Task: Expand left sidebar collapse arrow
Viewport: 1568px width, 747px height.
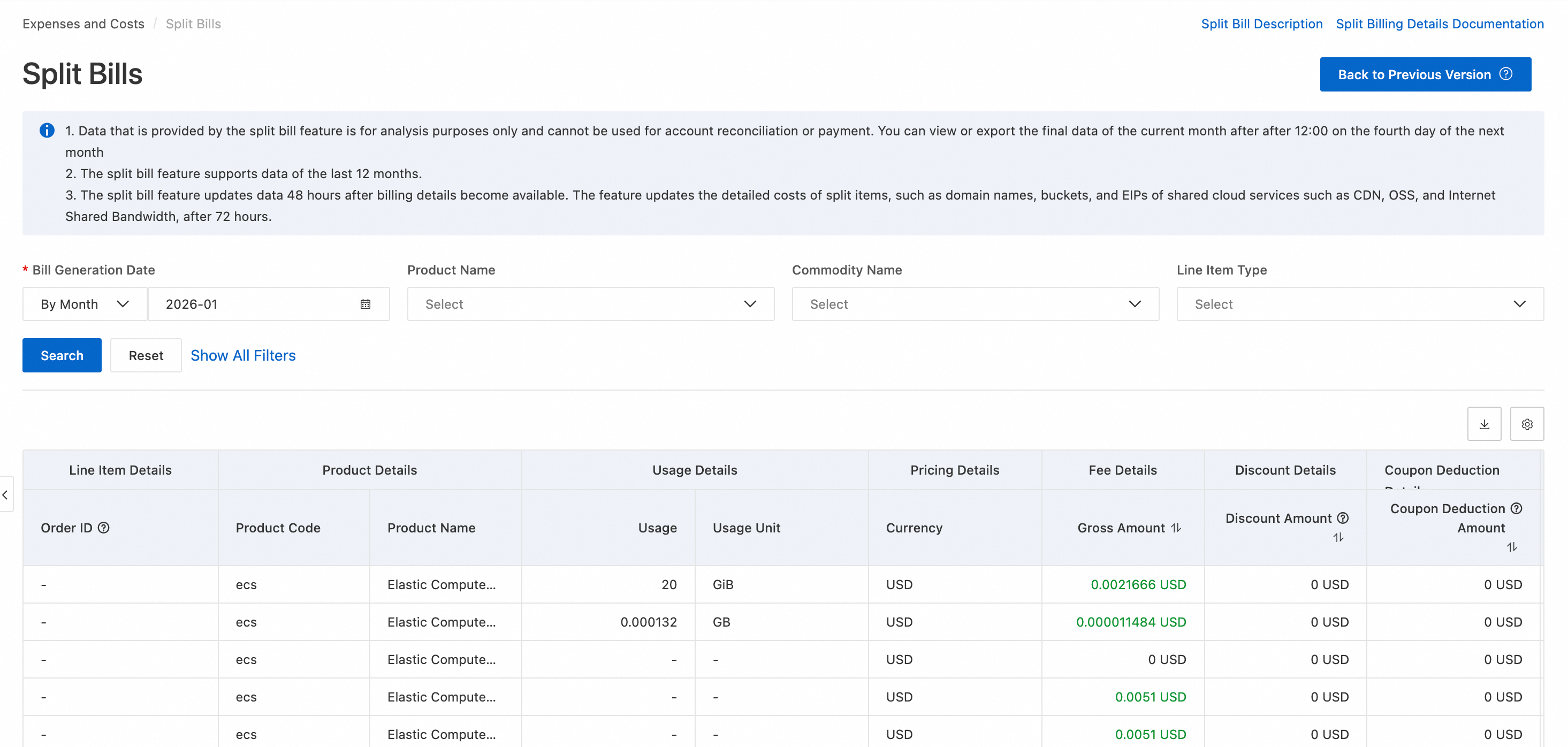Action: tap(5, 494)
